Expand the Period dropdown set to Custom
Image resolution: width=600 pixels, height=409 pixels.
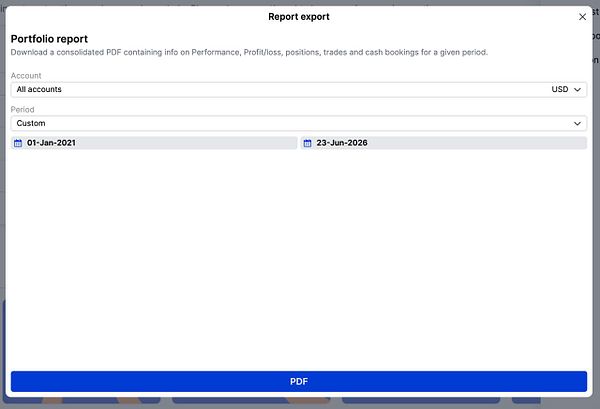(x=298, y=123)
